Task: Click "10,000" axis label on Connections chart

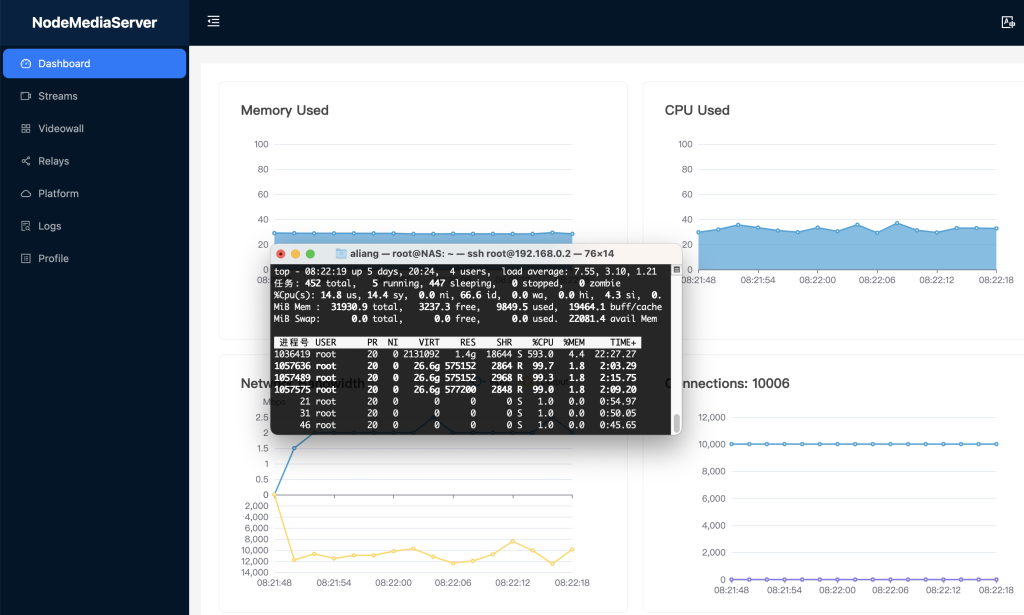Action: point(712,445)
